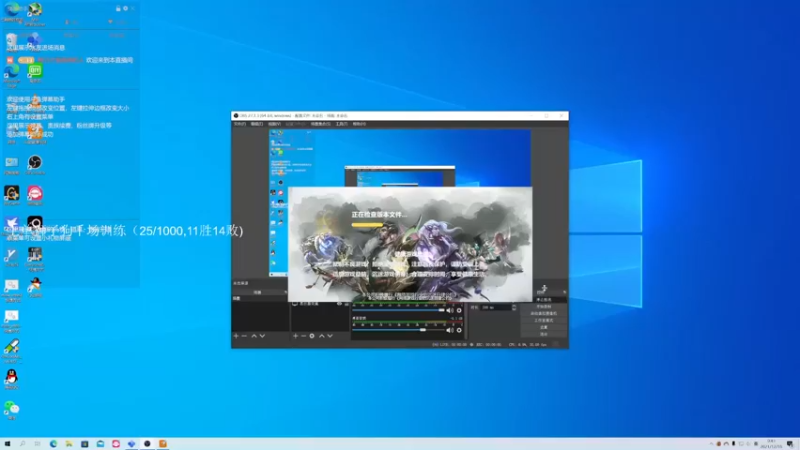Move source up with the sources up arrow

(321, 336)
